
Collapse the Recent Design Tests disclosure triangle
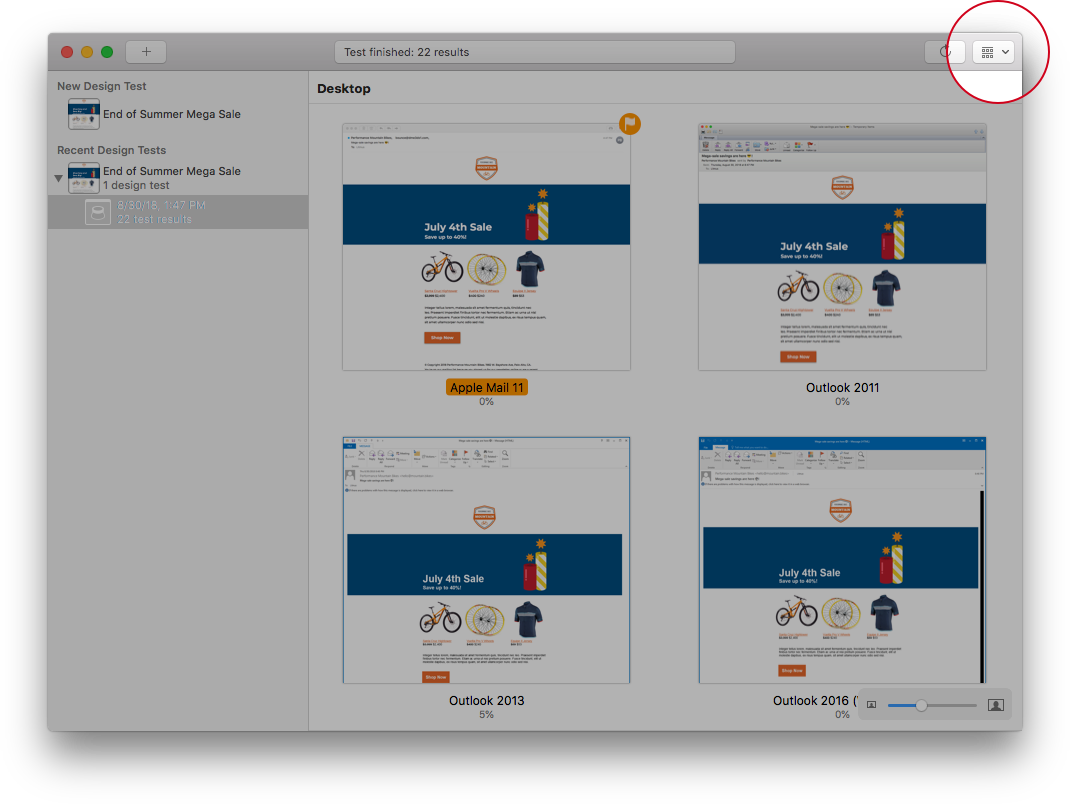click(x=59, y=178)
